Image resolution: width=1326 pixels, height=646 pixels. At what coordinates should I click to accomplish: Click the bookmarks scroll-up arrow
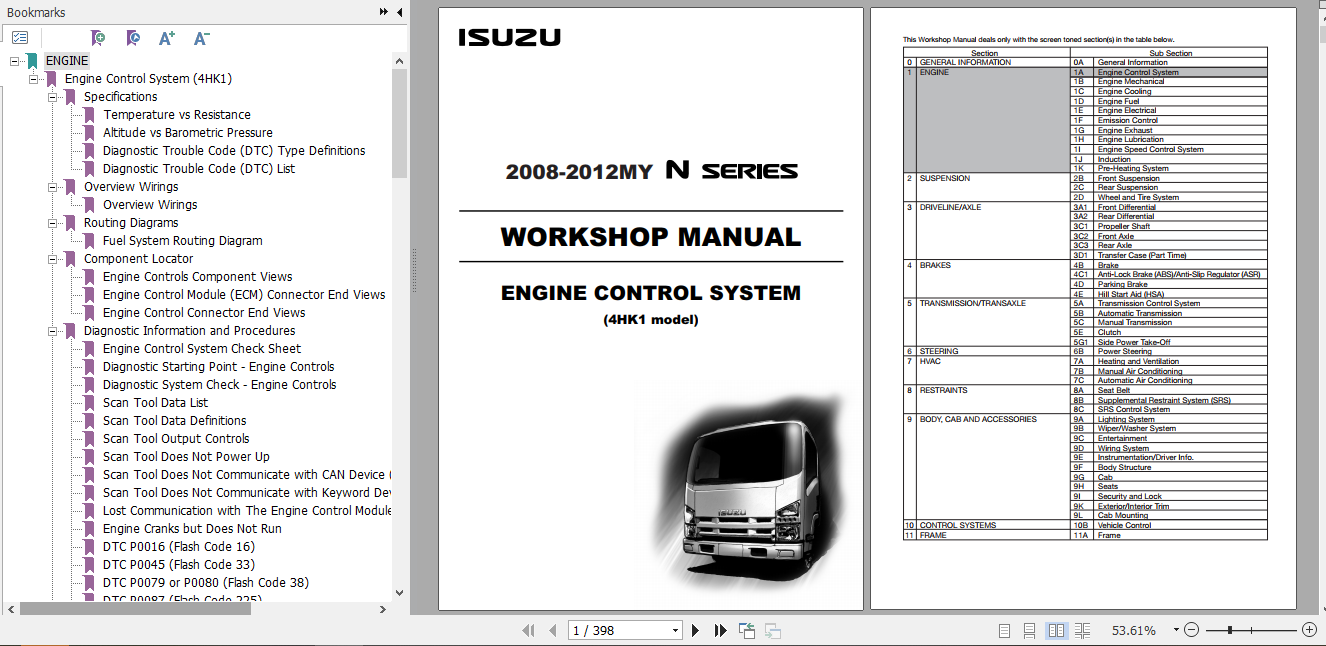[x=400, y=60]
